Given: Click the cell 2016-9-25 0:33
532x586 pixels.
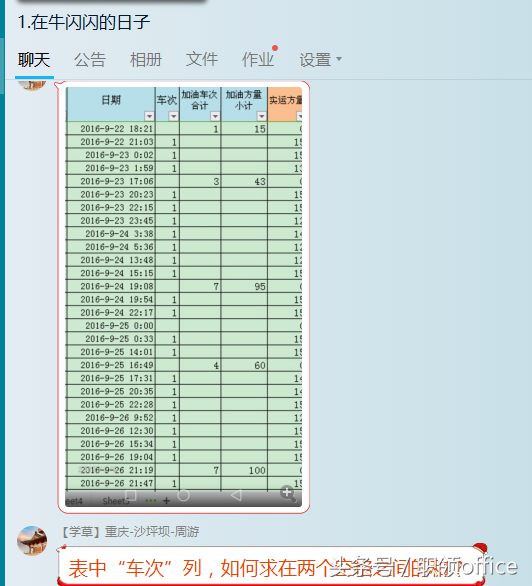Looking at the screenshot, I should 111,339.
